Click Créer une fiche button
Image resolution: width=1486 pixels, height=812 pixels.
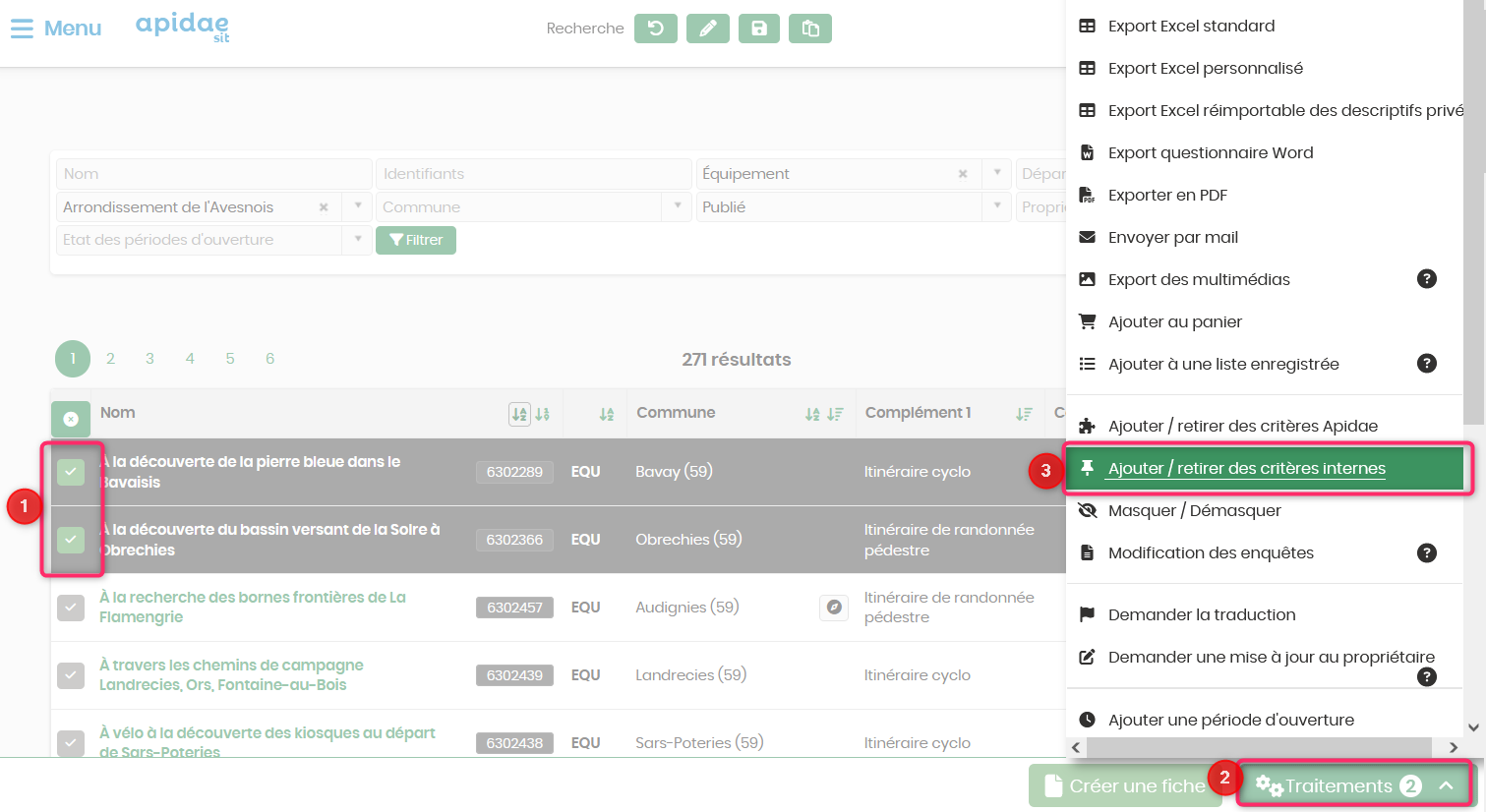coord(1125,785)
